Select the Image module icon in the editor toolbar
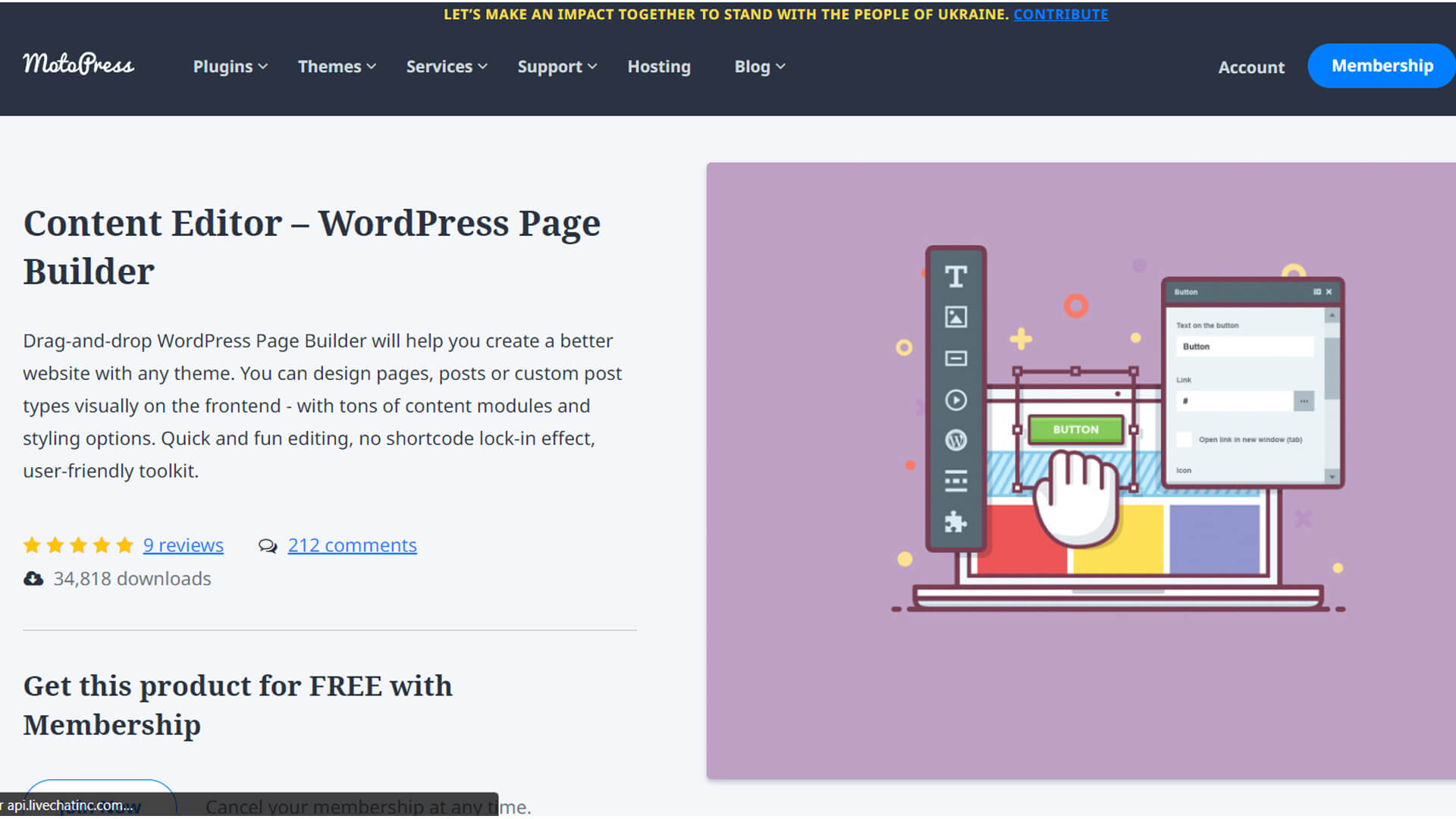Image resolution: width=1456 pixels, height=819 pixels. pyautogui.click(x=955, y=318)
